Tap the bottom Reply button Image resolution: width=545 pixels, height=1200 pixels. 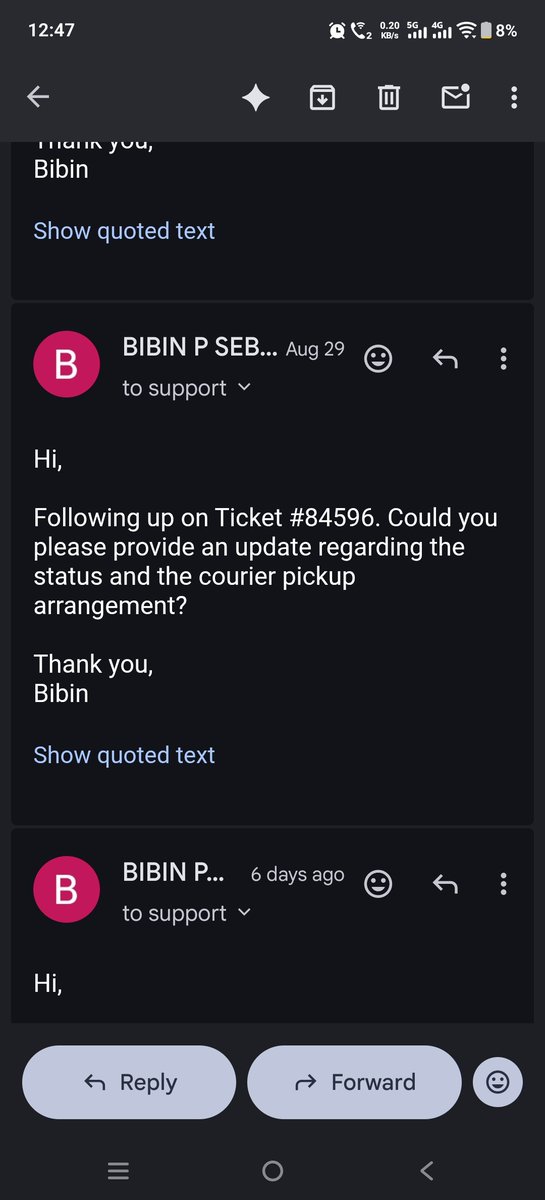pyautogui.click(x=129, y=1082)
